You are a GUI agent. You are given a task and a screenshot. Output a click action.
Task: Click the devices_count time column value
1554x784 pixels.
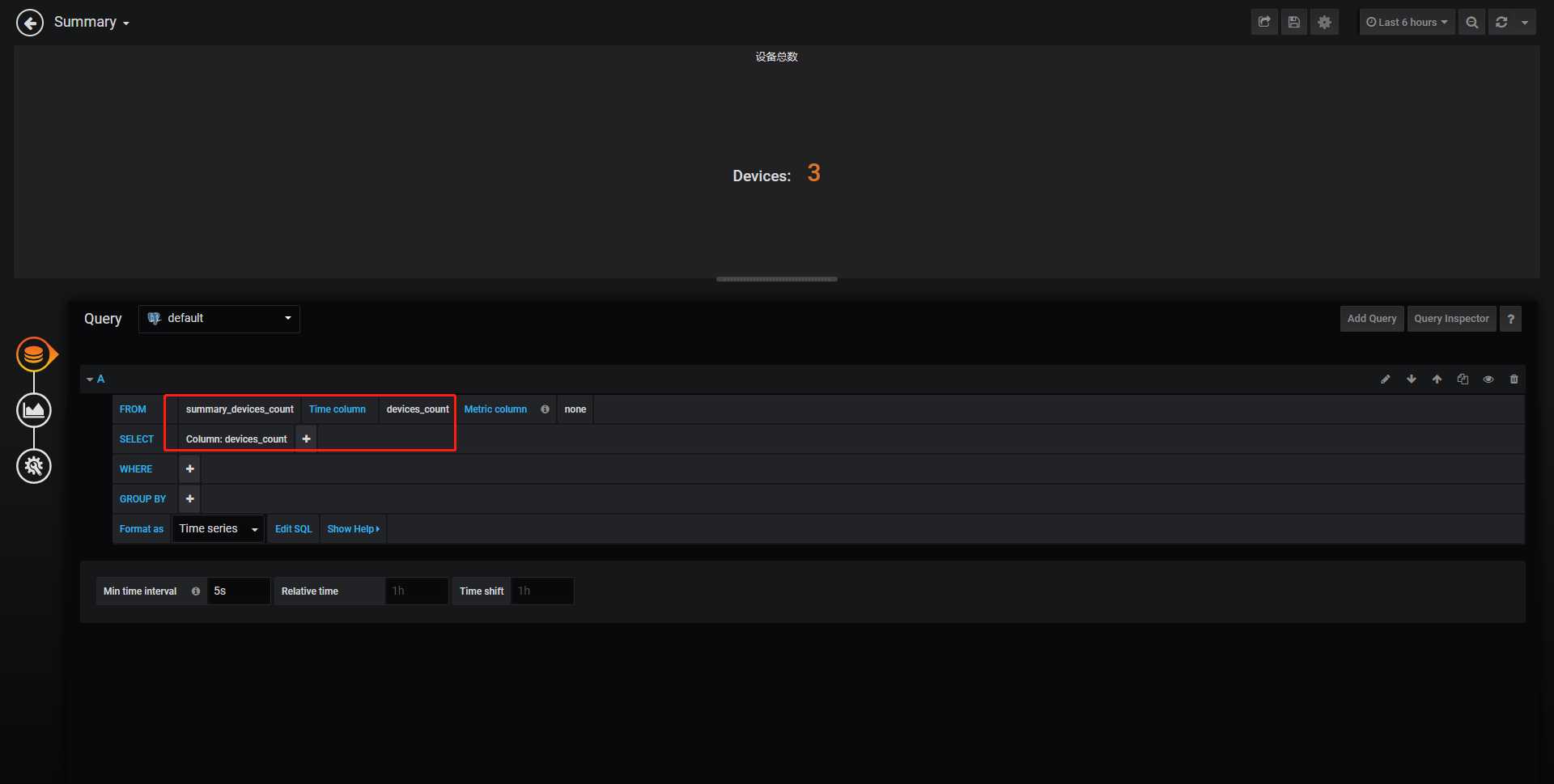[418, 409]
